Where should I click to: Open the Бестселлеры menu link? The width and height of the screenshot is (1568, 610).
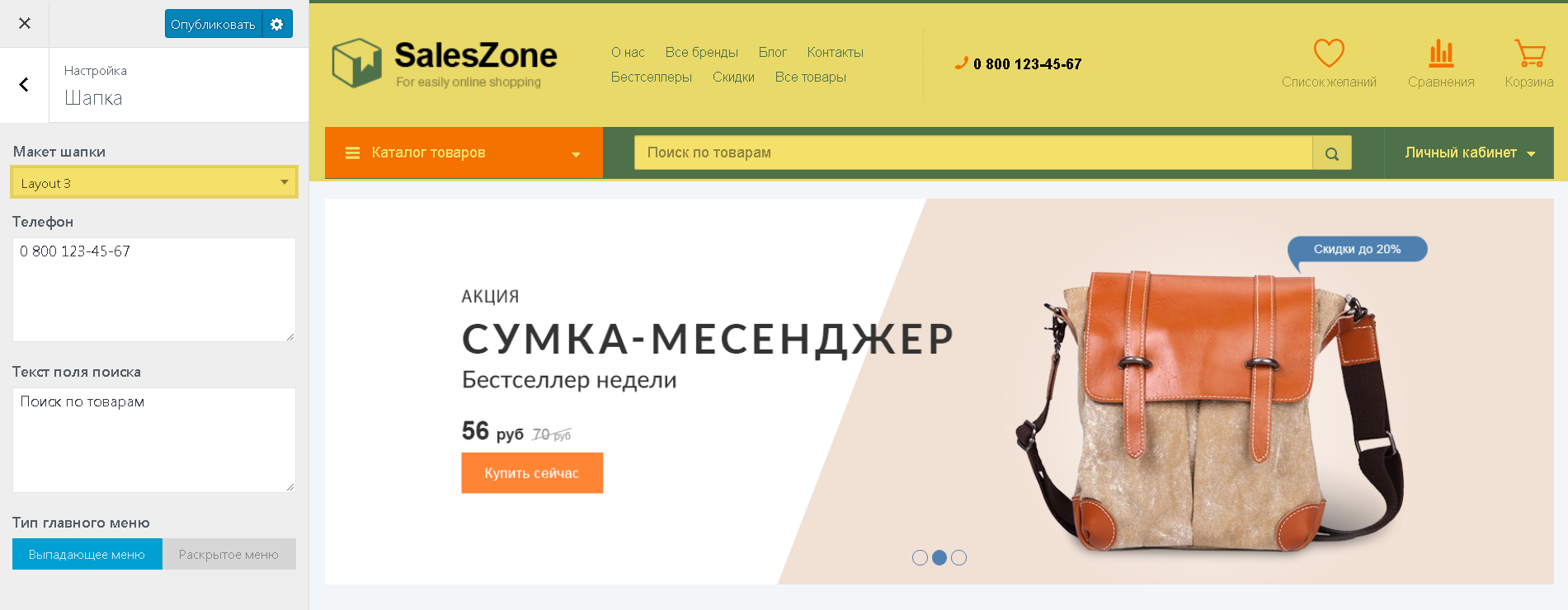click(651, 77)
